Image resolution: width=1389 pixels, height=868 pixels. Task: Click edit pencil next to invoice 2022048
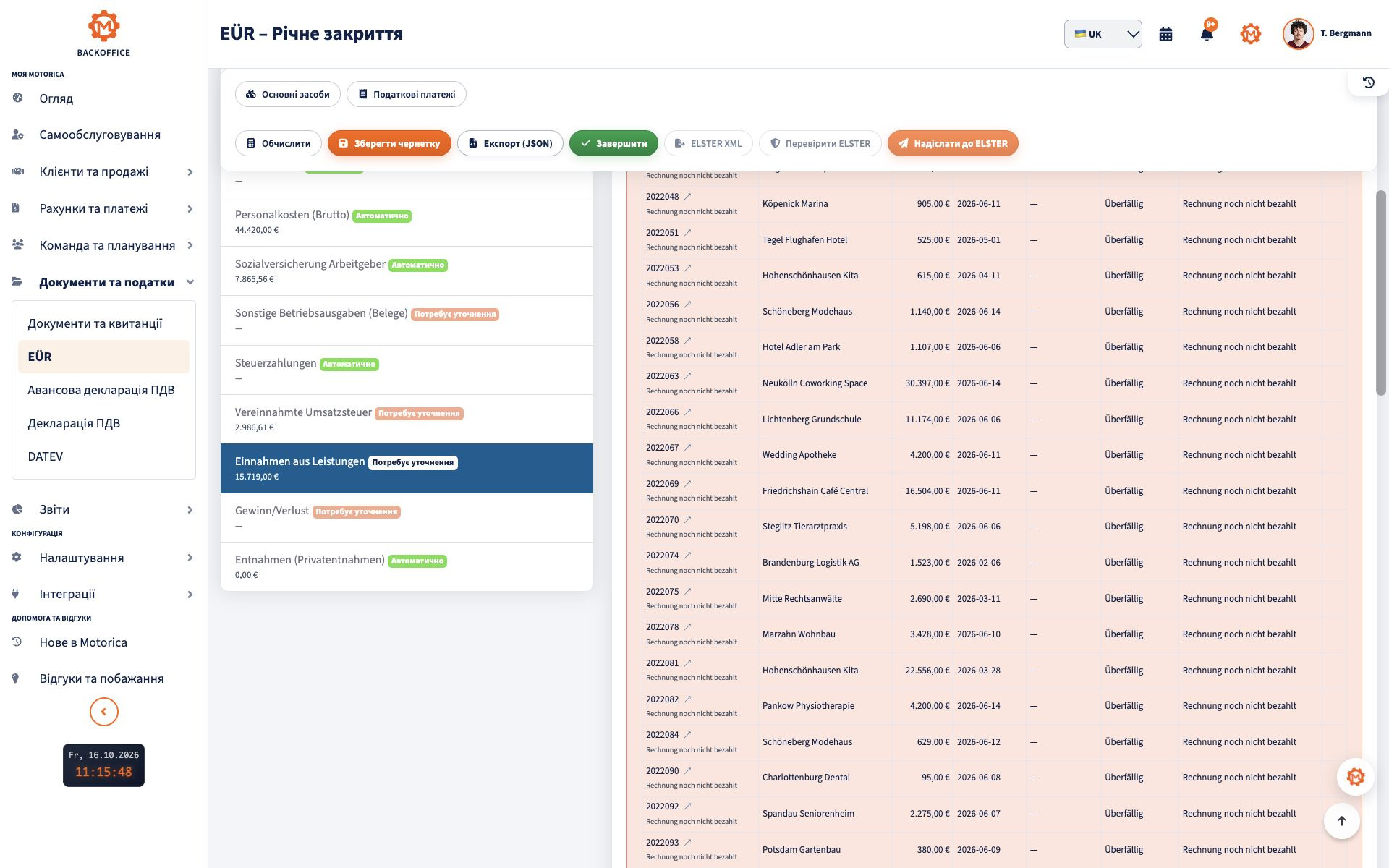click(687, 197)
